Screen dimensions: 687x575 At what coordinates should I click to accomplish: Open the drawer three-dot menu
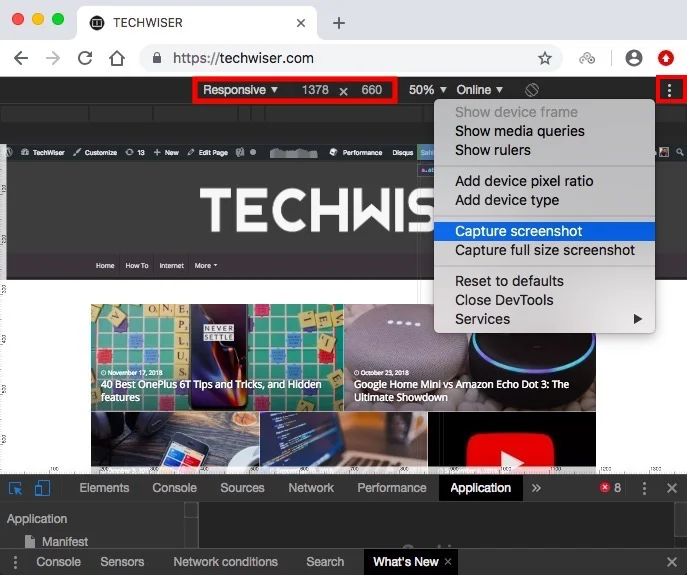(x=15, y=562)
